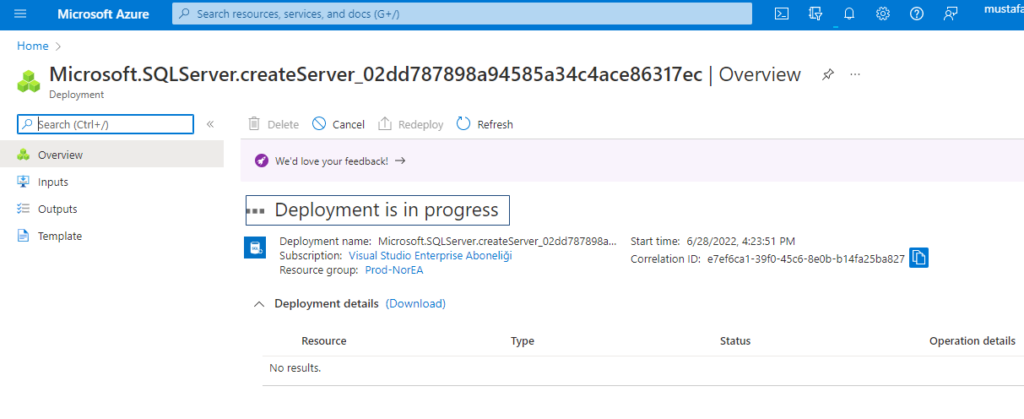Go to Home breadcrumb

pos(33,46)
